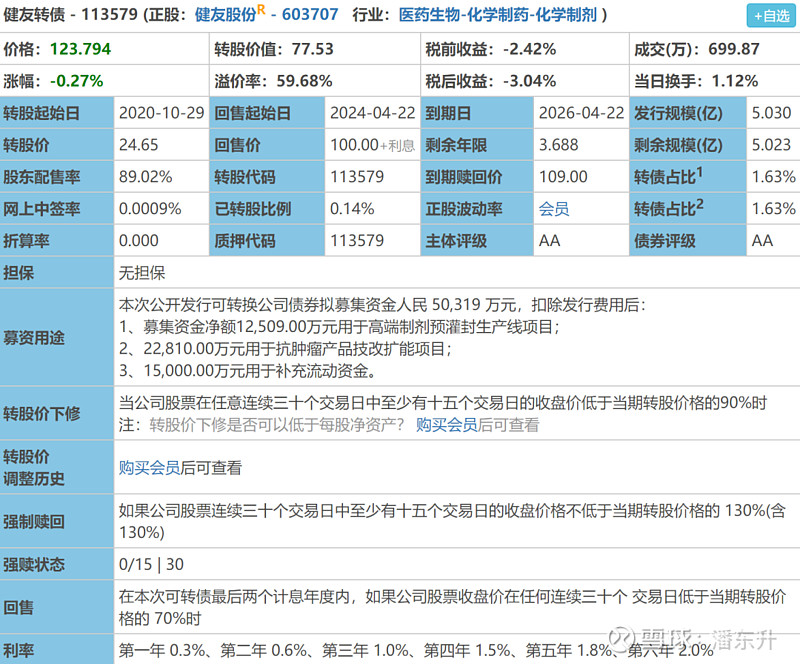800x664 pixels.
Task: Click 购买会员 link in 转股价调整历史 row
Action: coord(149,468)
